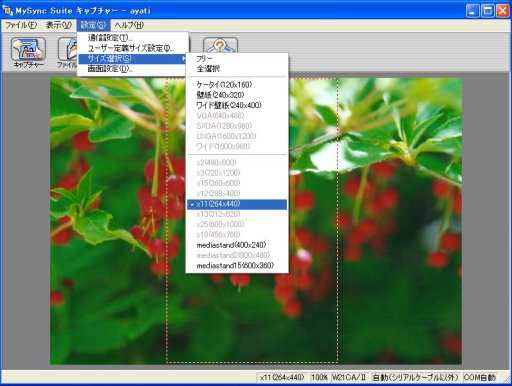Viewport: 512px width, 386px height.
Task: Click COM自動 status bar entry
Action: pyautogui.click(x=479, y=377)
